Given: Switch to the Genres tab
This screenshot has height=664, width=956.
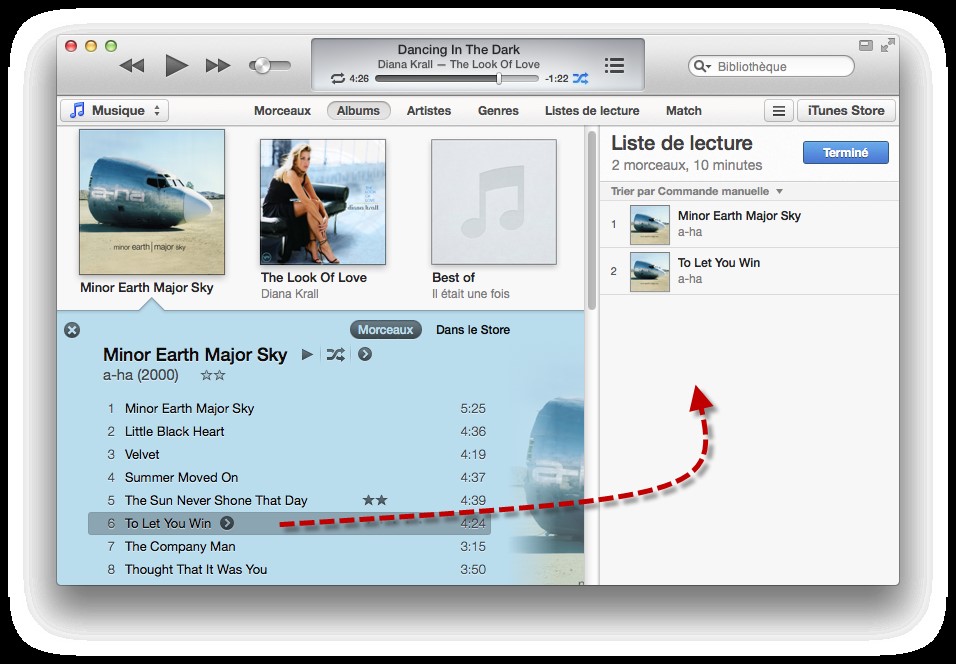Looking at the screenshot, I should pyautogui.click(x=498, y=111).
